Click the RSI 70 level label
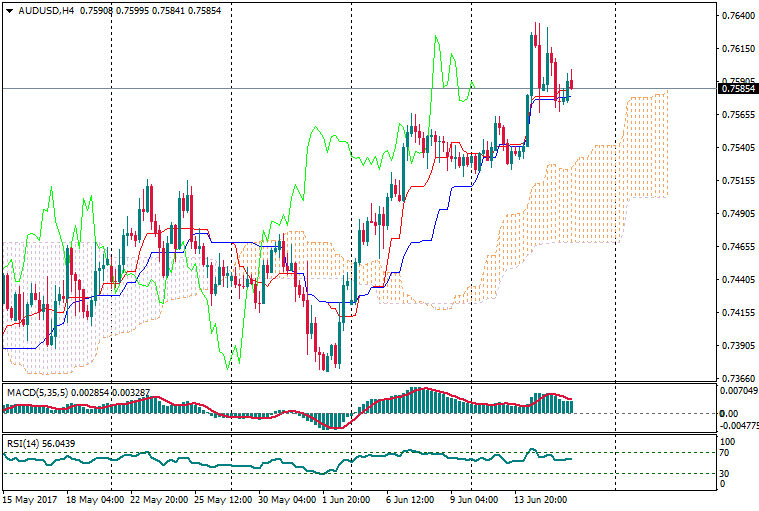Screen dimensions: 759x511 [x=728, y=453]
